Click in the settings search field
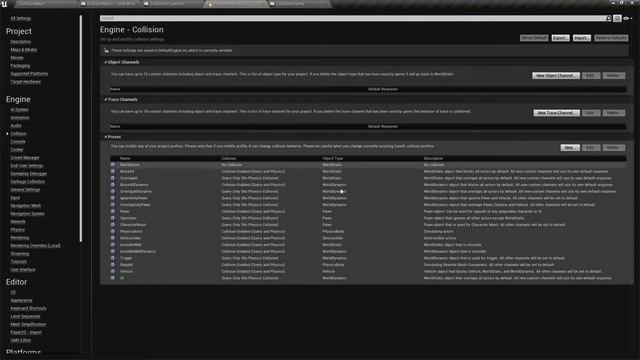This screenshot has width=640, height=360. [353, 18]
